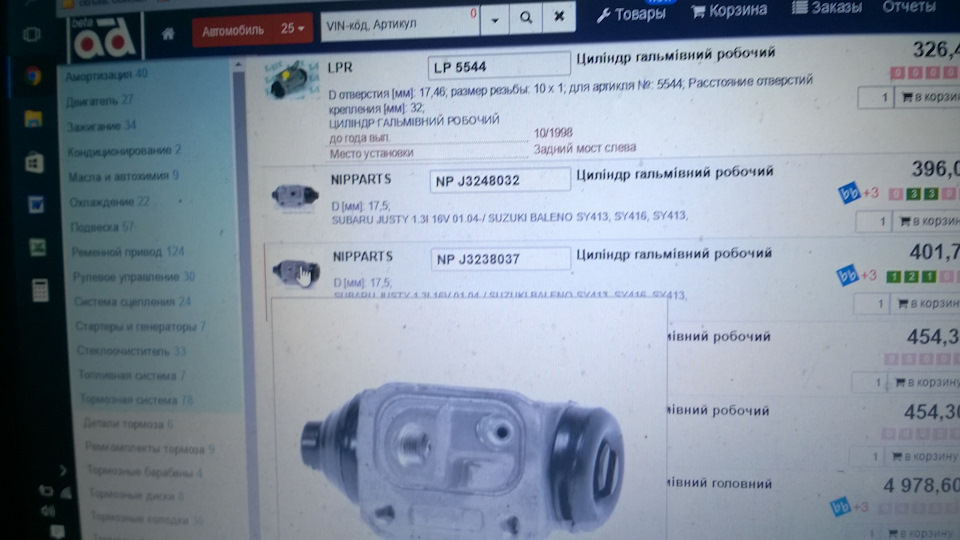Click the LPR cylinder product thumbnail
Viewport: 960px width, 540px height.
coord(293,80)
